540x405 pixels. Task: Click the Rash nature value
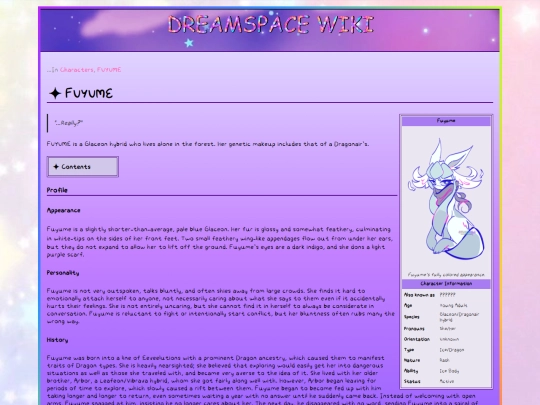(x=444, y=360)
